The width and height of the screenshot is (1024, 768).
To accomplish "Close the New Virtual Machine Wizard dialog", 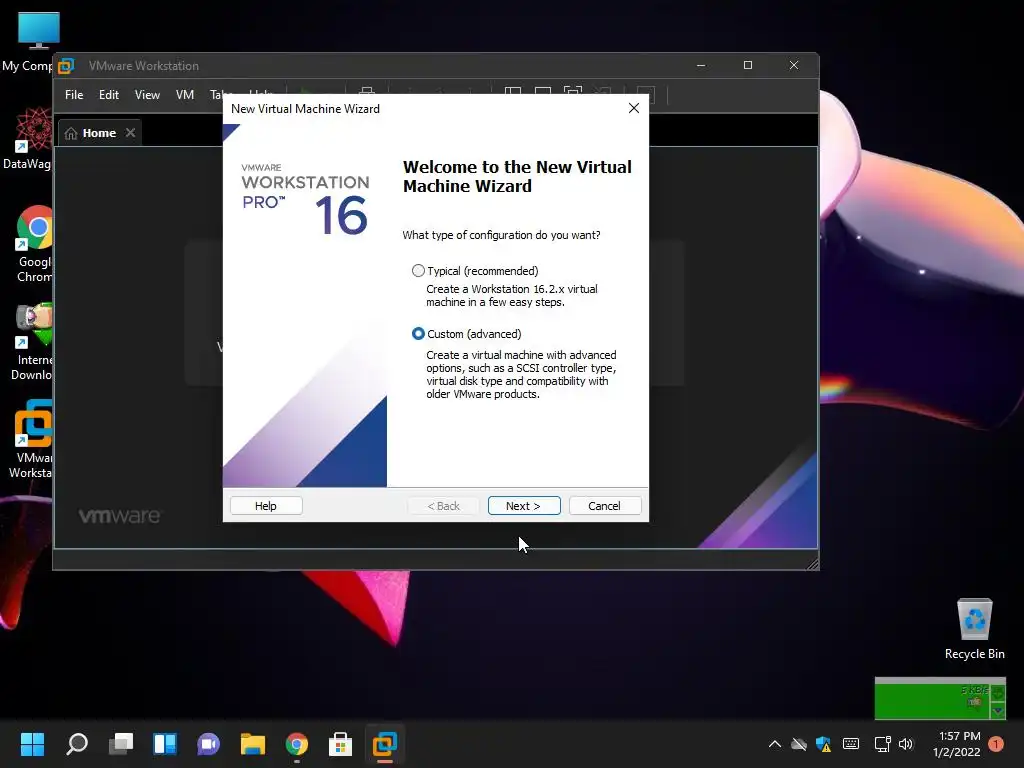I will click(633, 108).
